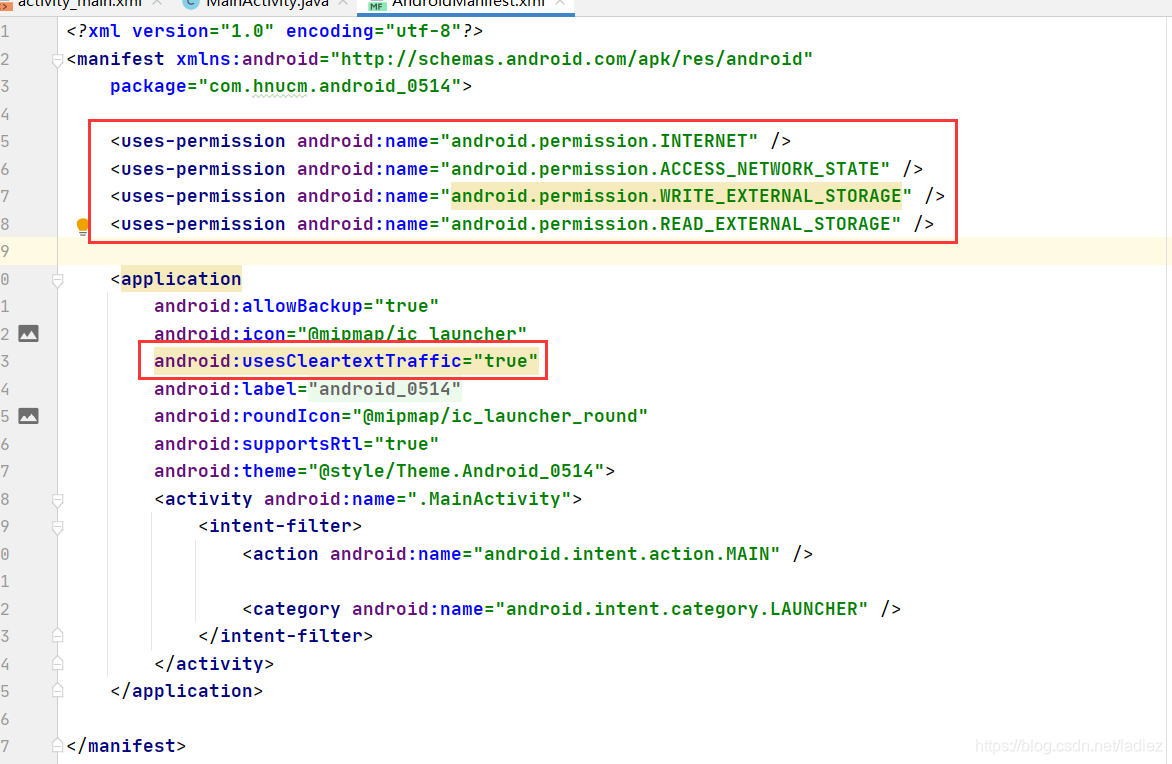Viewport: 1172px width, 764px height.
Task: Click the opening intent-filter tag
Action: click(280, 526)
